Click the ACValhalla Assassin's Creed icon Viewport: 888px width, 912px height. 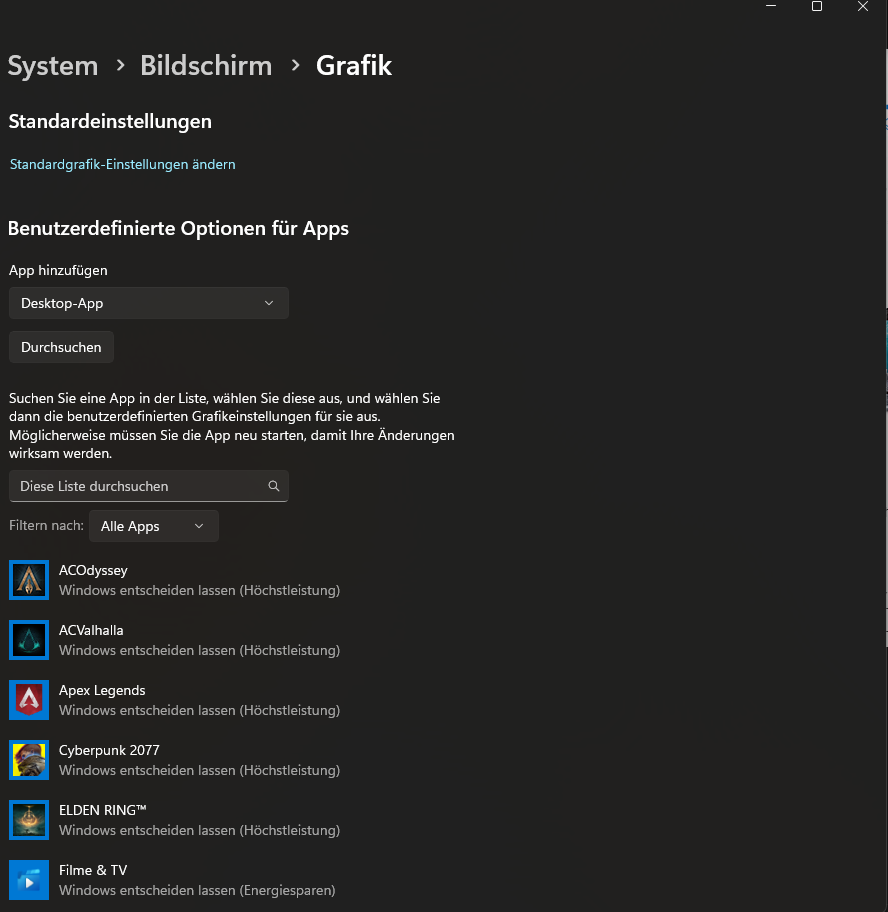pyautogui.click(x=28, y=640)
